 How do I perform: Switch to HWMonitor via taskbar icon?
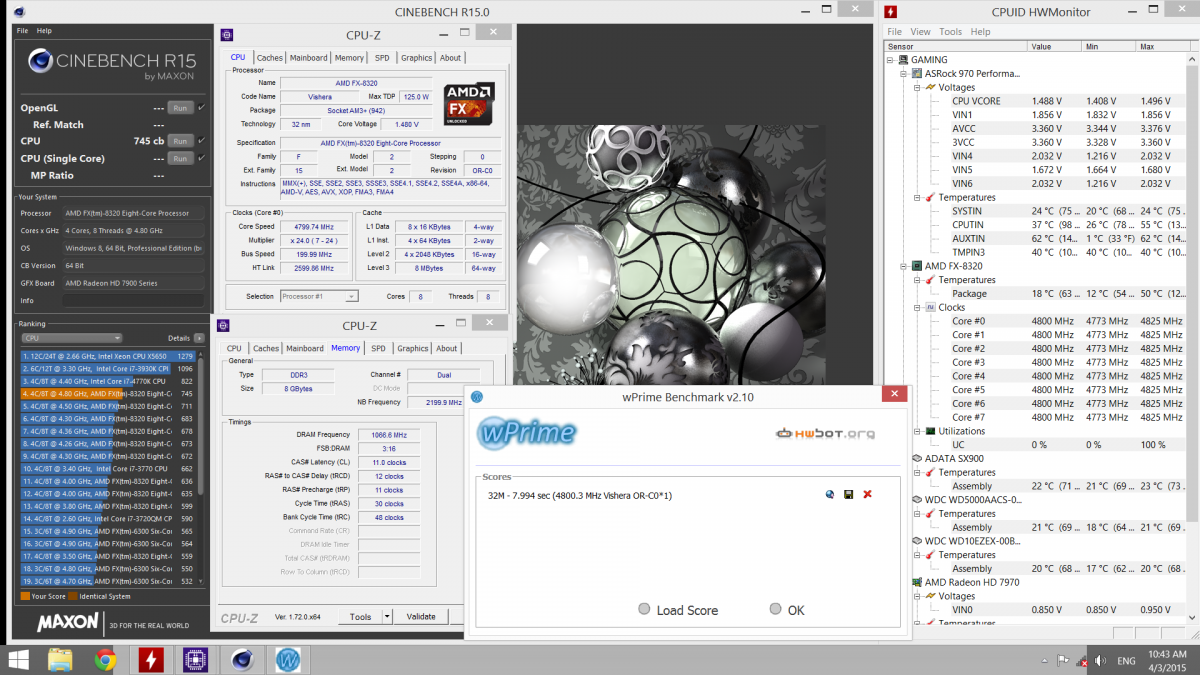pyautogui.click(x=150, y=659)
